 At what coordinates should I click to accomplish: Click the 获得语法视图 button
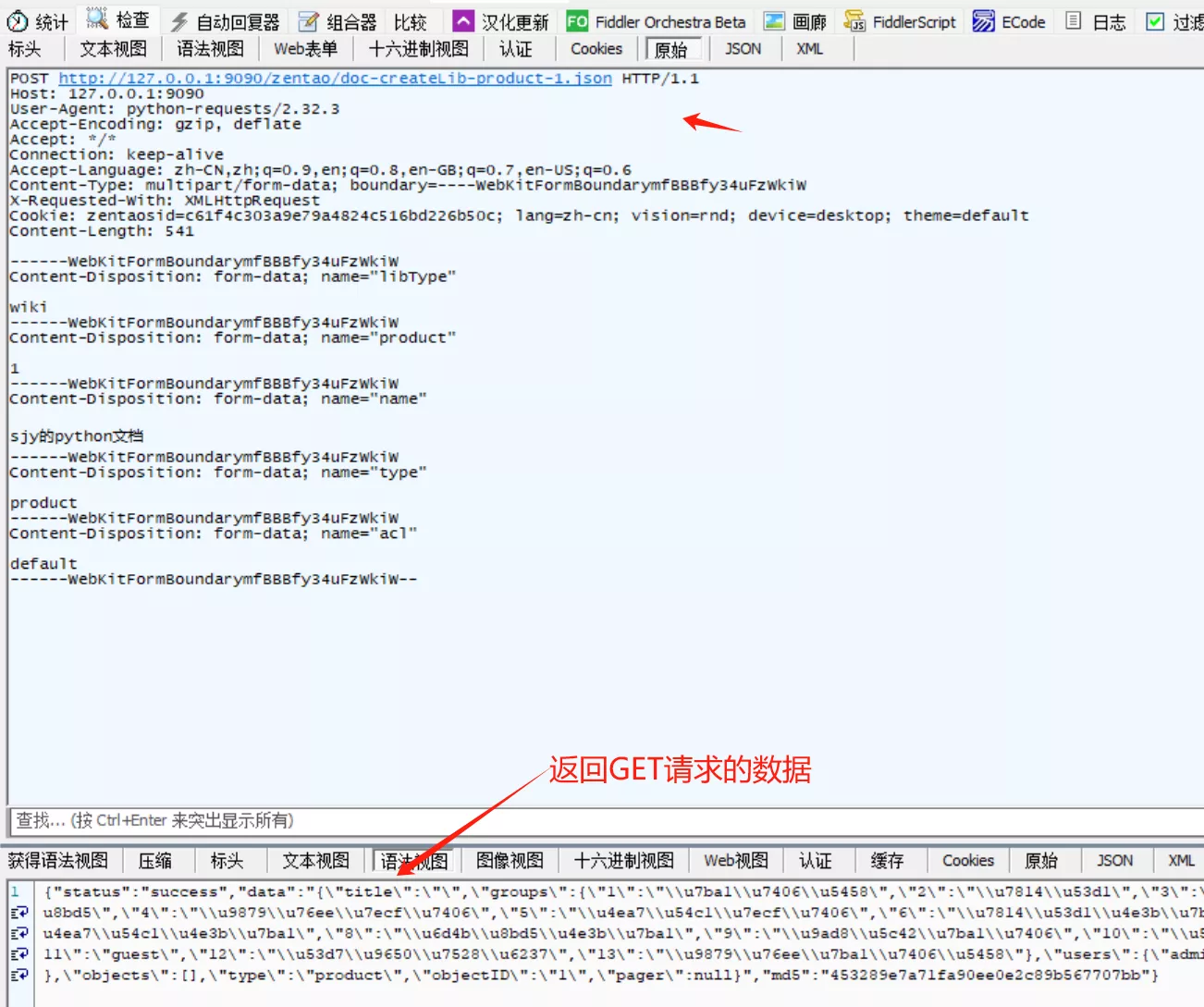click(58, 861)
